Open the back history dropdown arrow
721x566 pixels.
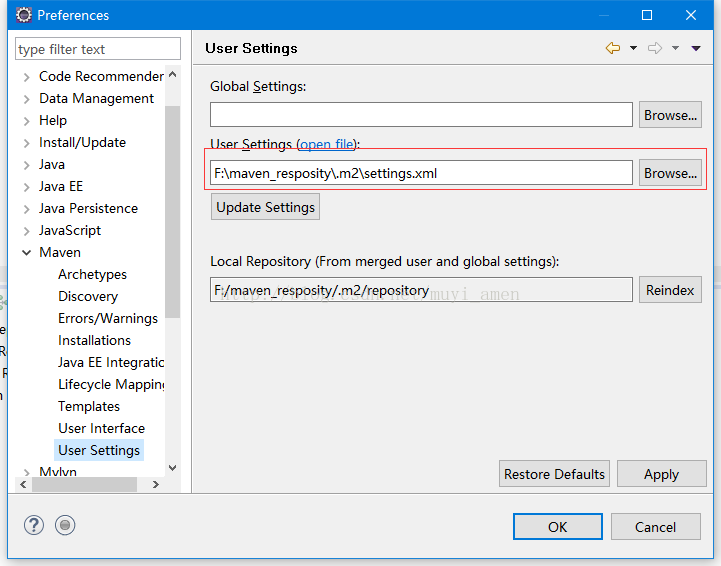633,48
